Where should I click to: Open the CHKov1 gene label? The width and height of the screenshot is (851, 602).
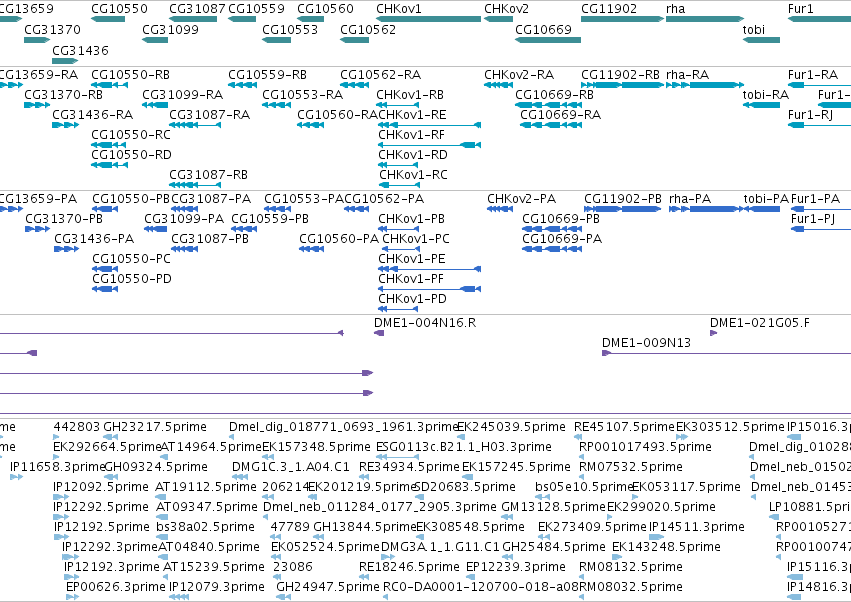(x=398, y=9)
